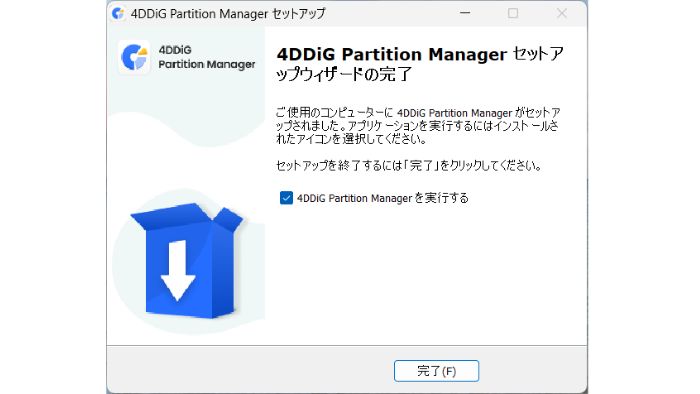Click gray footer area left of 完了
Image resolution: width=700 pixels, height=394 pixels.
click(250, 369)
